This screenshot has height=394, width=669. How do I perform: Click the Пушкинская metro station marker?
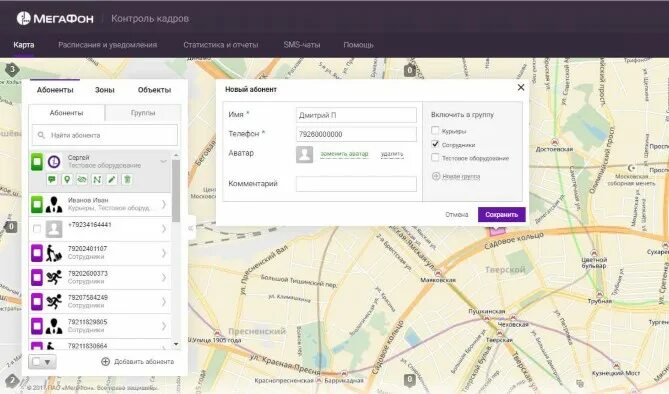coord(486,318)
